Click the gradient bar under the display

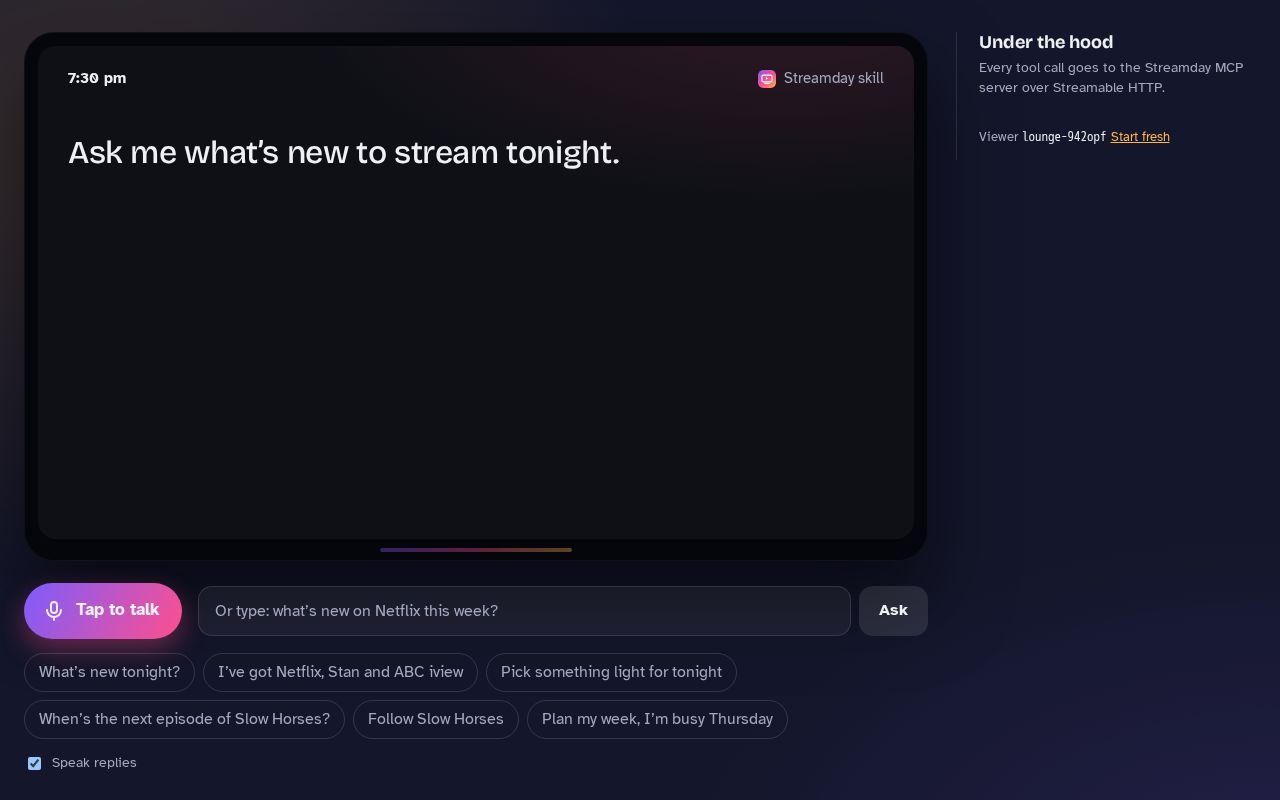tap(476, 550)
